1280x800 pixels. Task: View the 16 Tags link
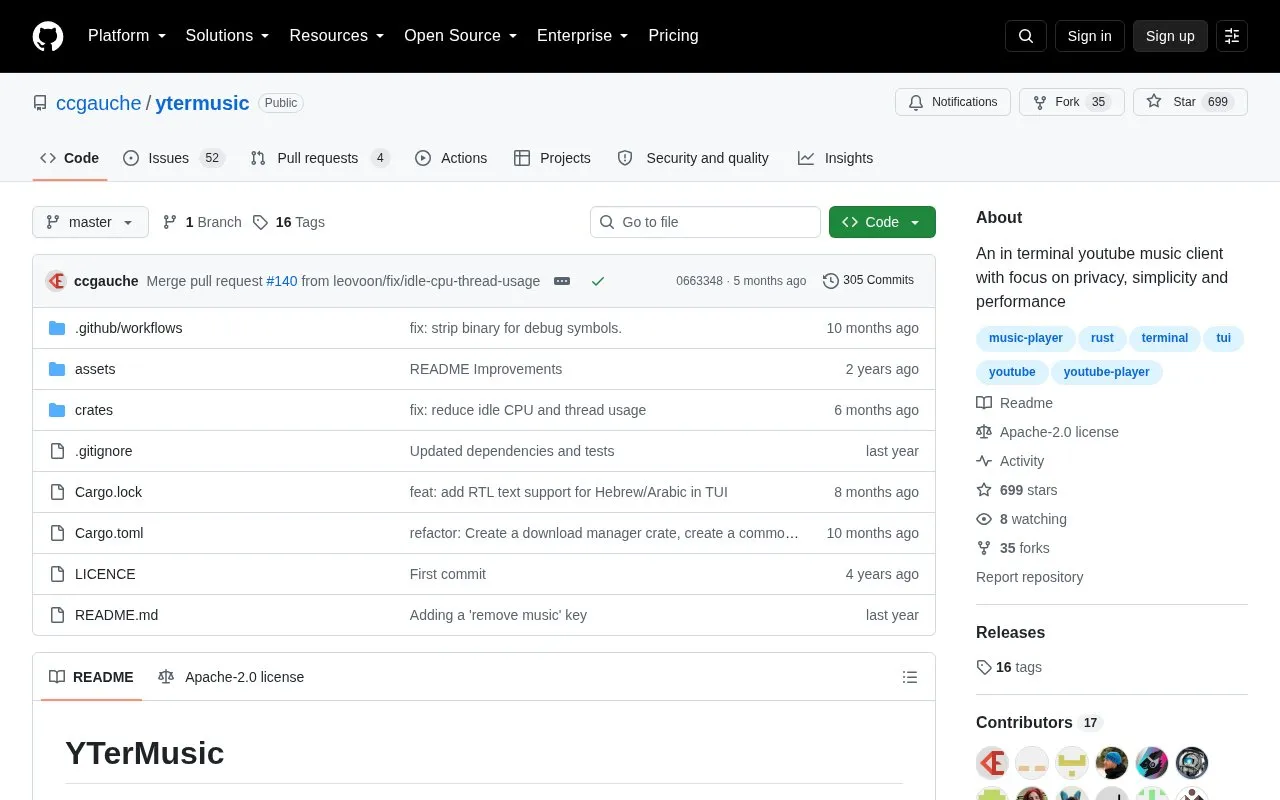click(x=289, y=222)
